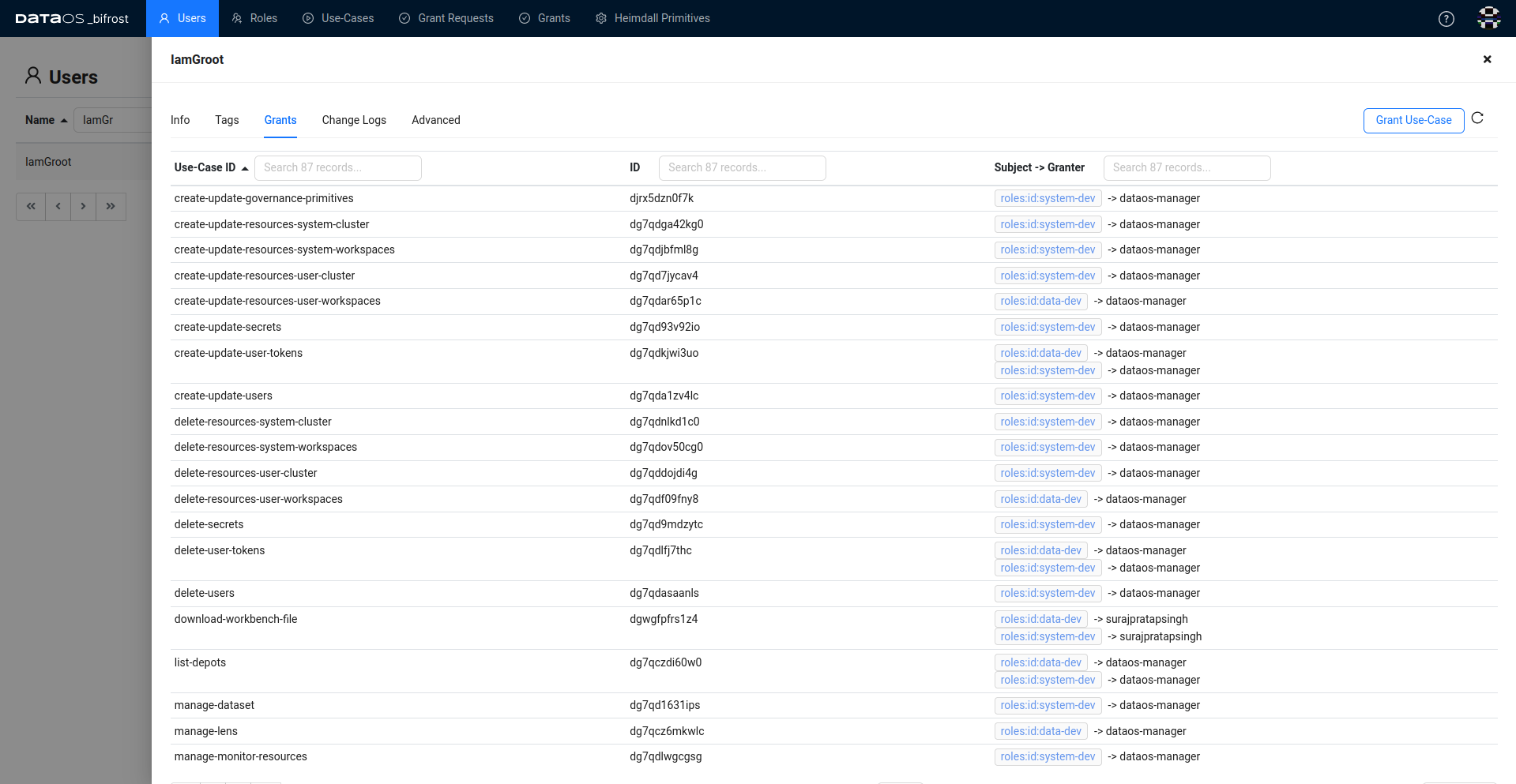This screenshot has height=784, width=1516.
Task: Select the delete-secrets use-case
Action: (x=209, y=524)
